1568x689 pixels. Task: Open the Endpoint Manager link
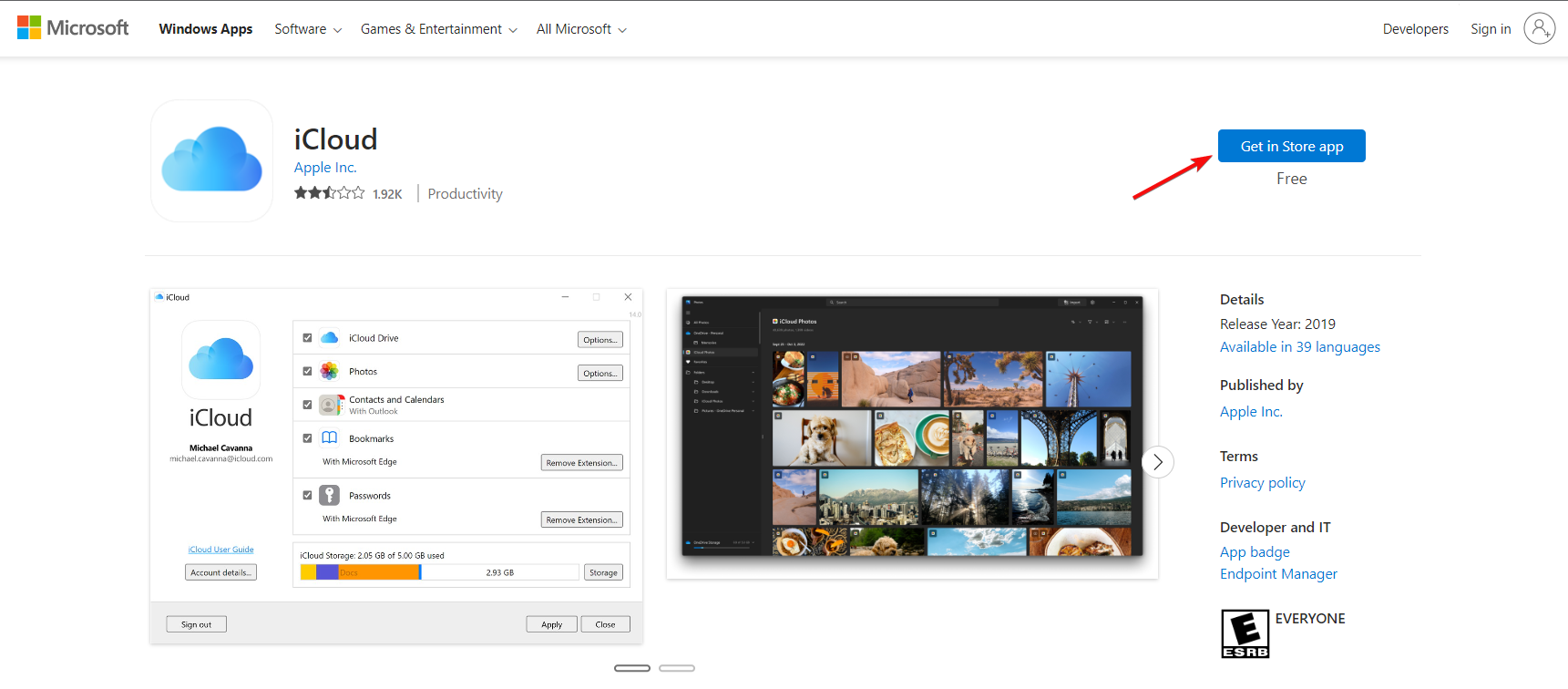click(x=1278, y=574)
